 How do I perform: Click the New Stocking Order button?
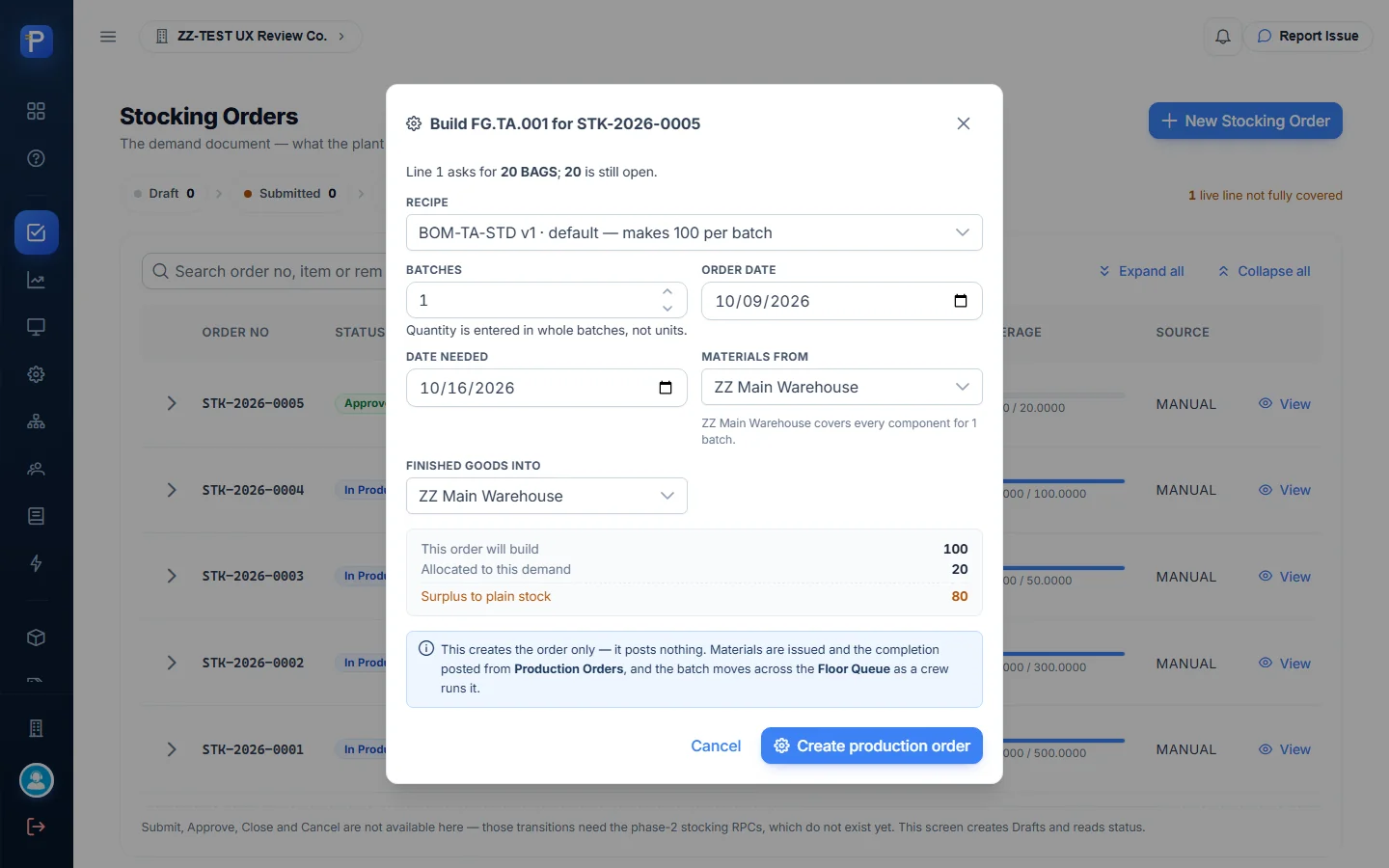(x=1245, y=121)
